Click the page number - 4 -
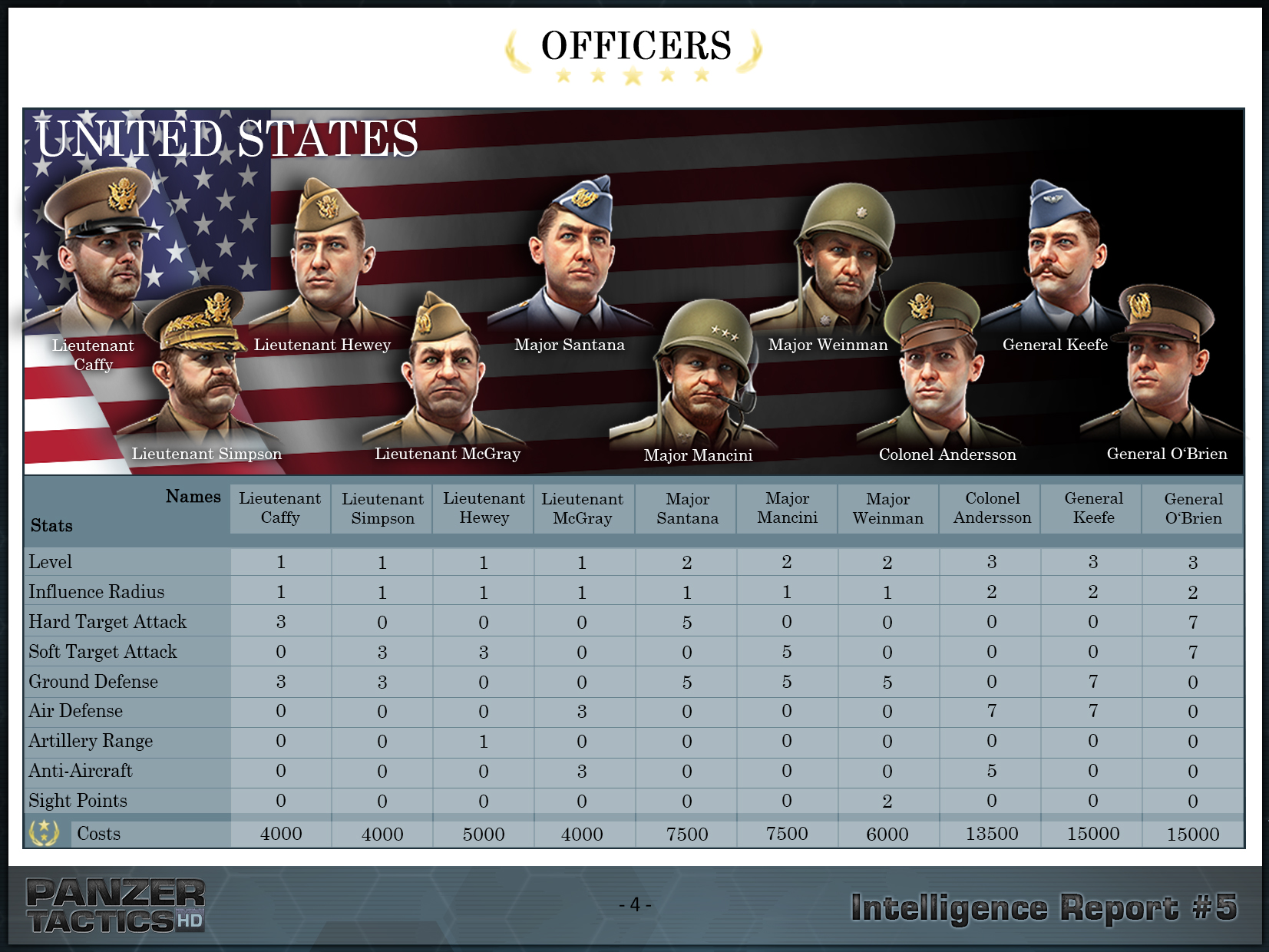This screenshot has width=1269, height=952. [x=635, y=905]
